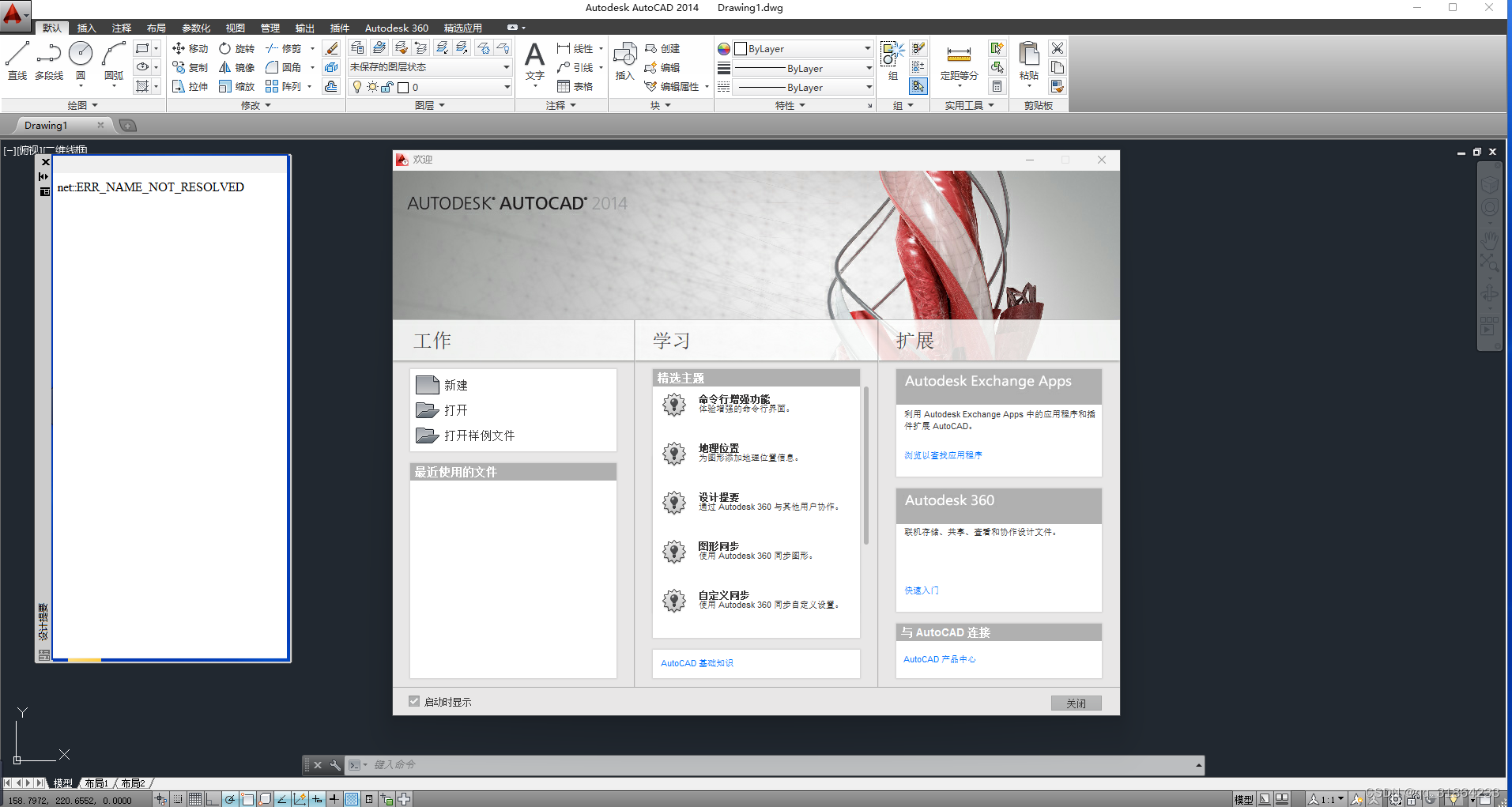Toggle snap mode in the status bar
This screenshot has width=1512, height=807.
click(x=179, y=799)
